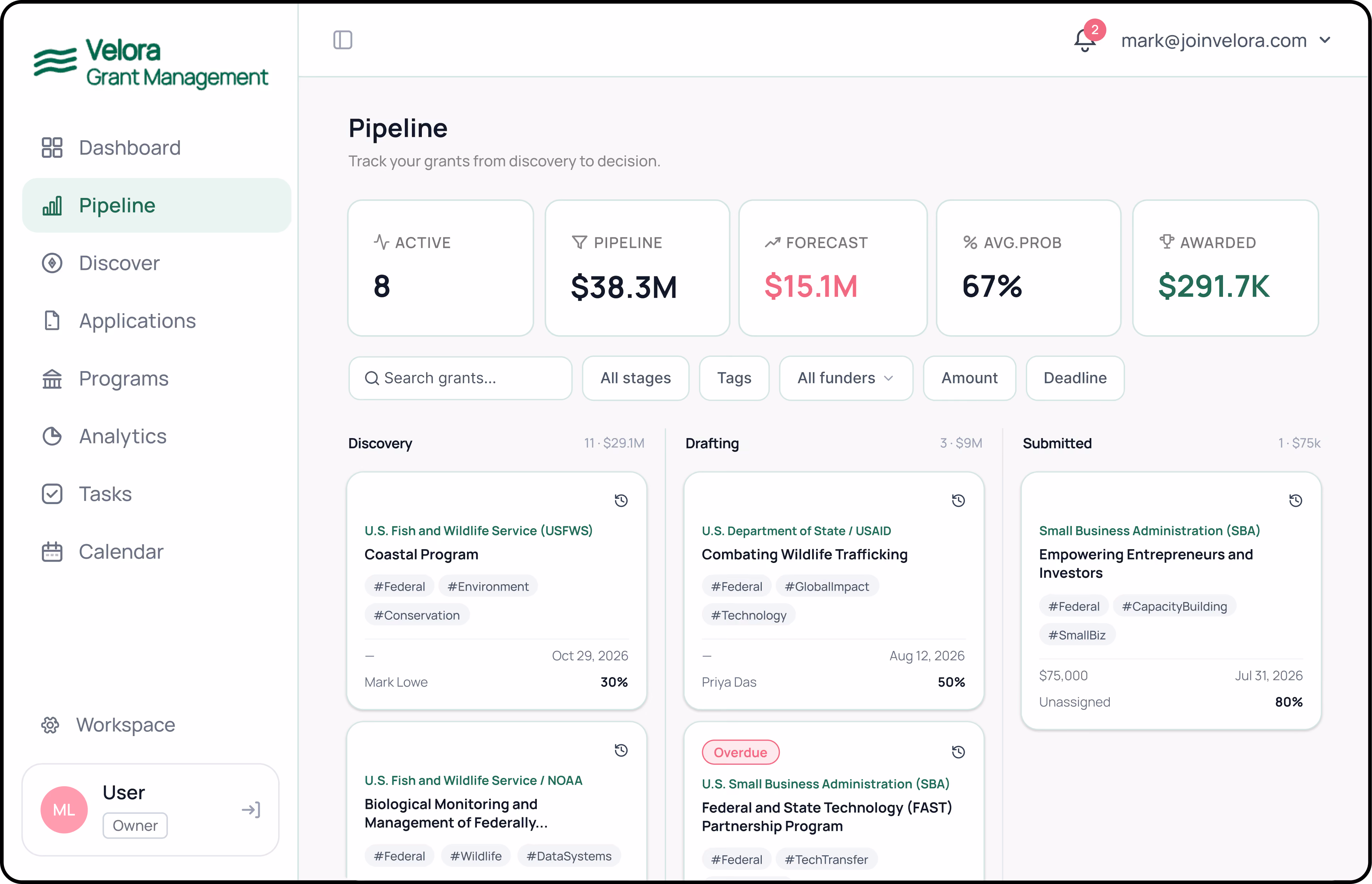This screenshot has height=884, width=1372.
Task: Click the Forecast trend arrow icon
Action: point(773,243)
